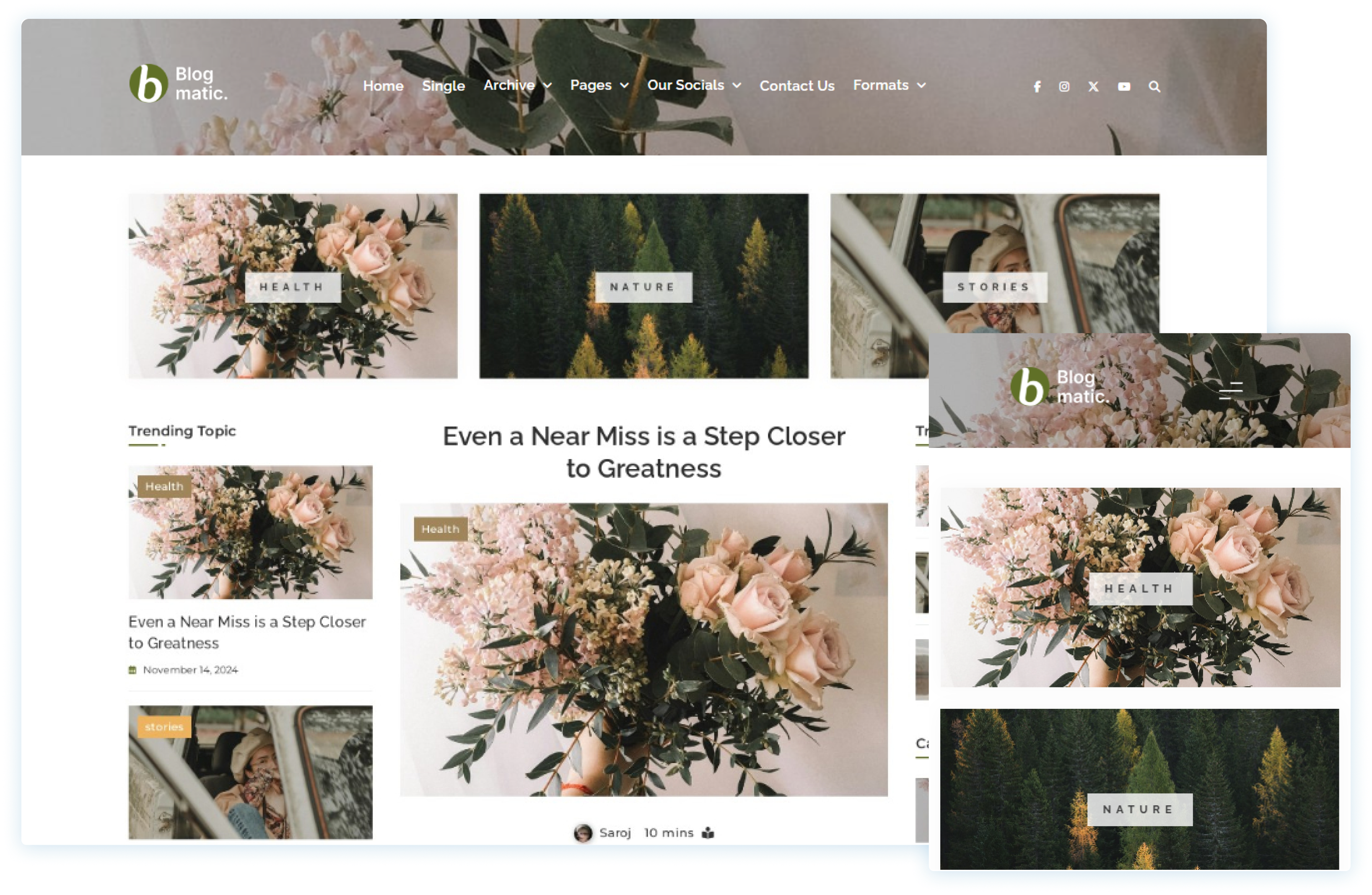
Task: Click Saroj author avatar icon
Action: click(583, 833)
